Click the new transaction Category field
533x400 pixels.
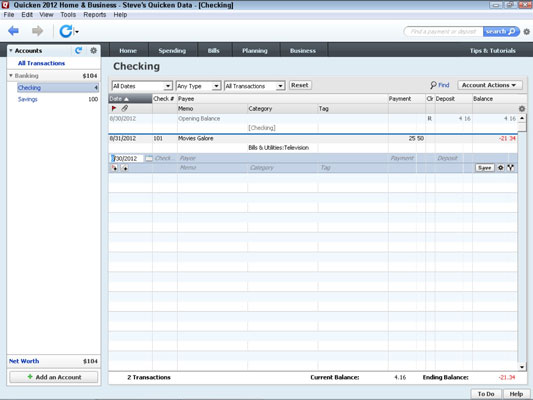click(283, 168)
